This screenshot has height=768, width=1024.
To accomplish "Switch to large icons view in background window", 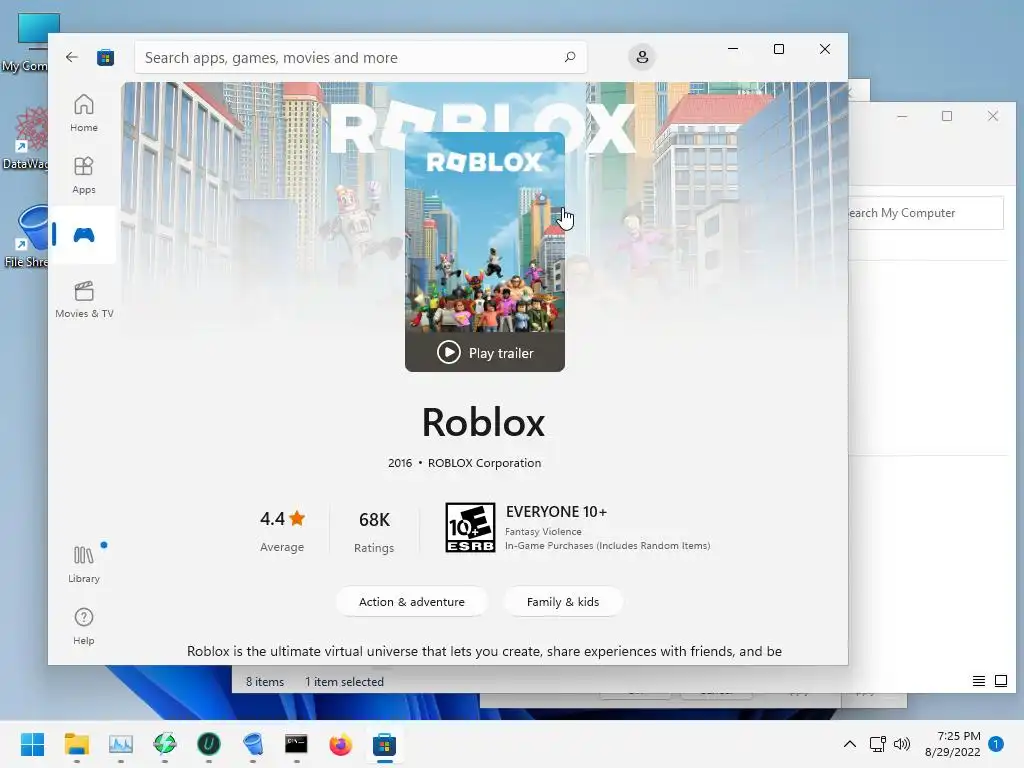I will [1000, 681].
